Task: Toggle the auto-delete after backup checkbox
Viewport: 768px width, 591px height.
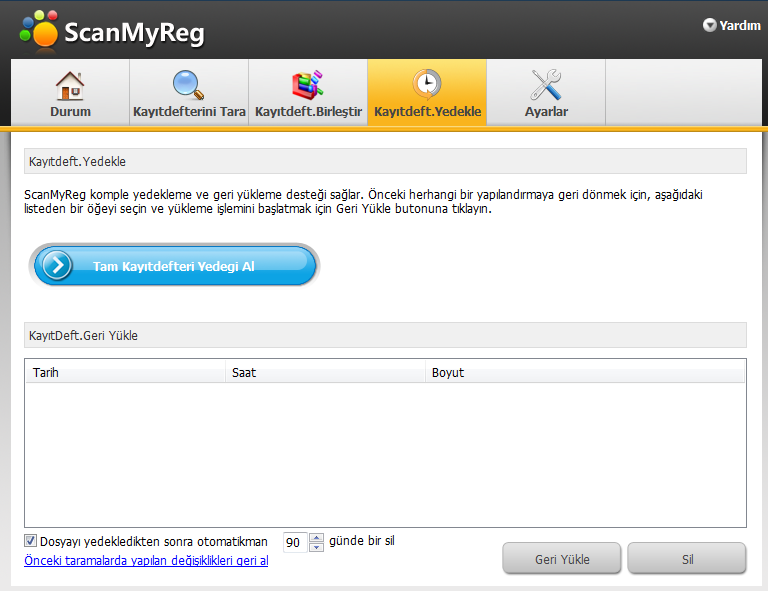Action: (31, 541)
